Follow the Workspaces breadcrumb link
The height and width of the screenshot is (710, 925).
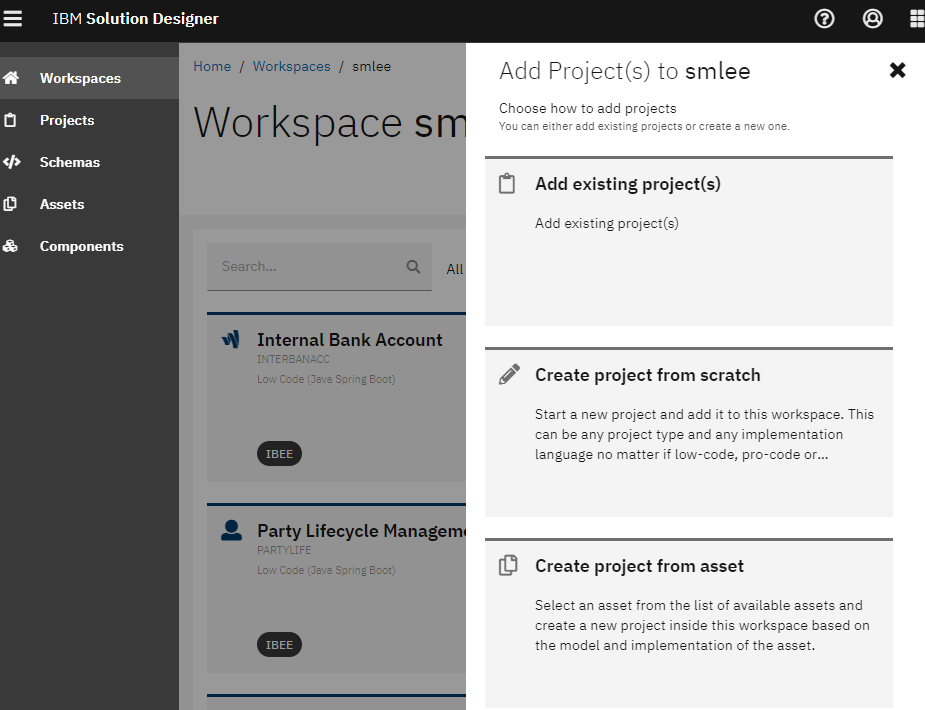click(x=291, y=66)
